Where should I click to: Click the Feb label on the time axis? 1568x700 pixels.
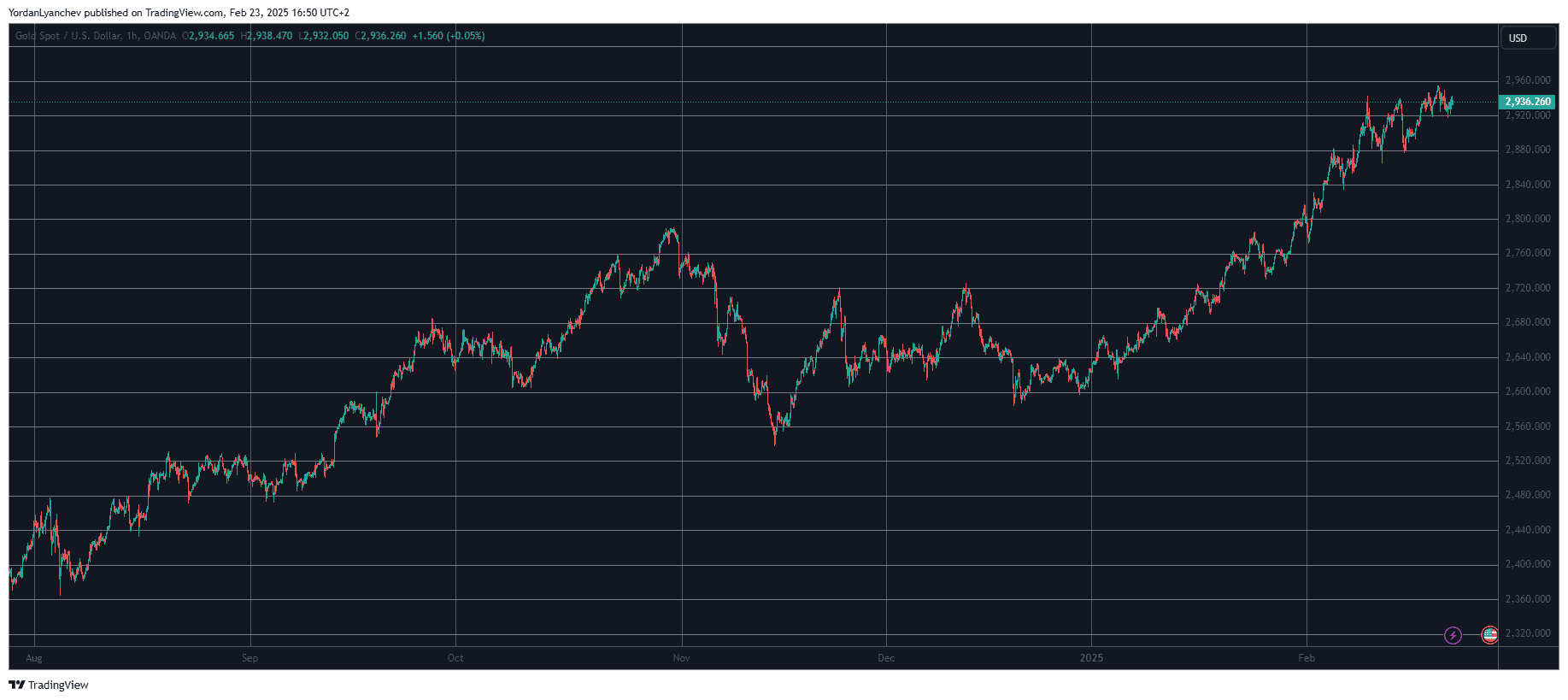point(1307,658)
